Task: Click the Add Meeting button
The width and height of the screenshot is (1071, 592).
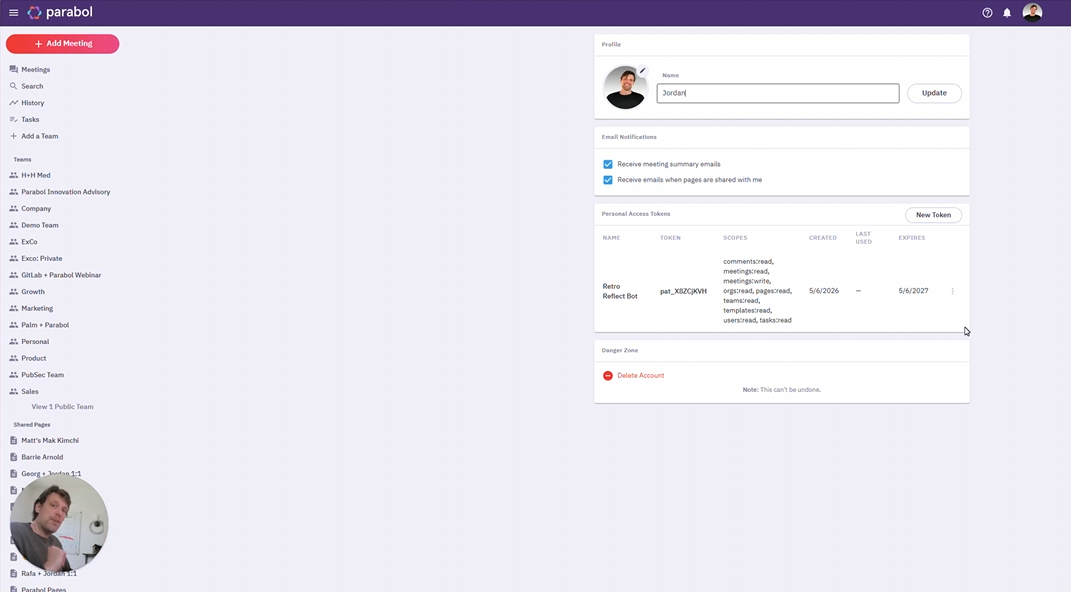Action: click(63, 44)
